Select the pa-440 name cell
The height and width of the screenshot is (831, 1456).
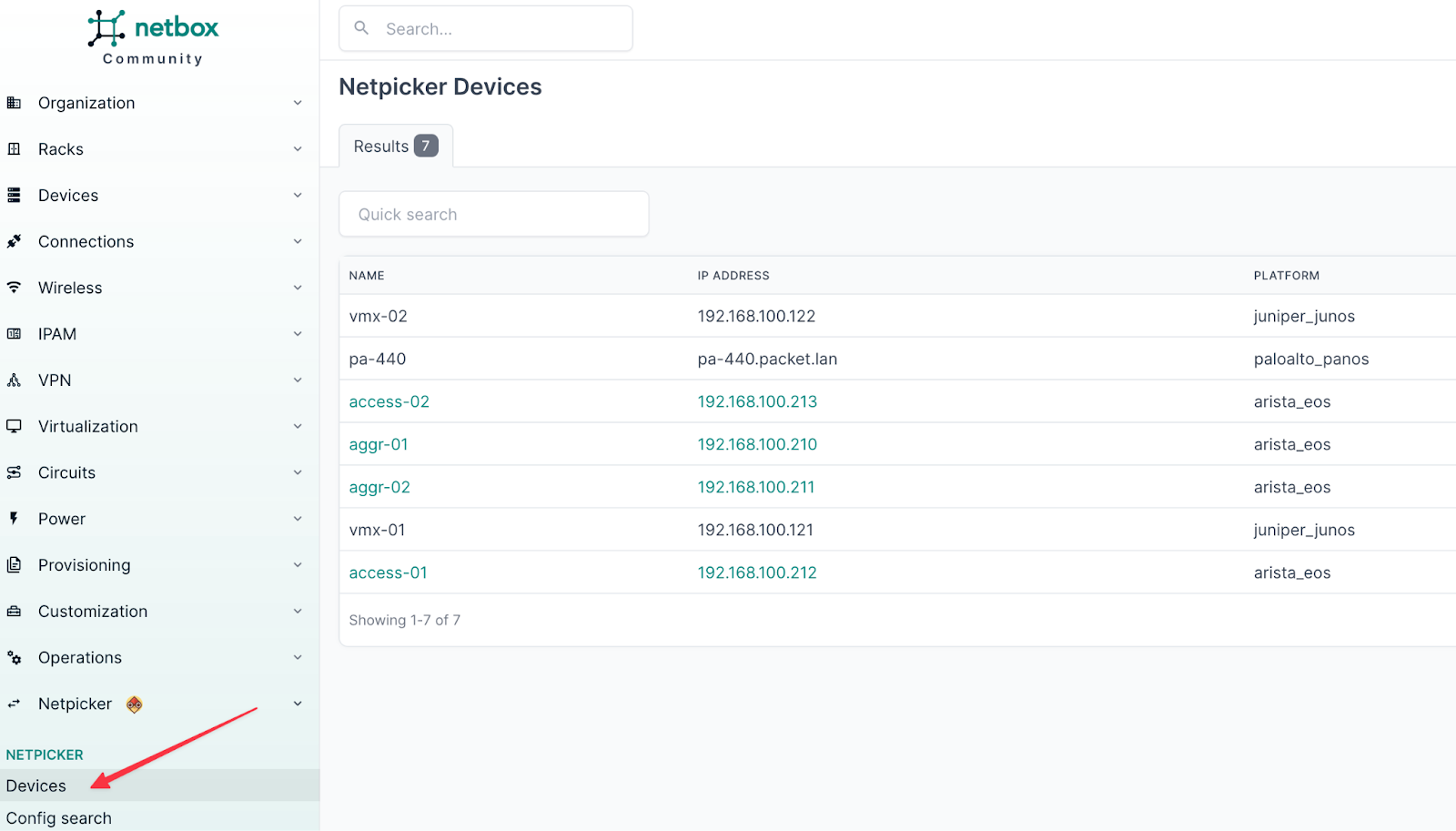point(378,359)
